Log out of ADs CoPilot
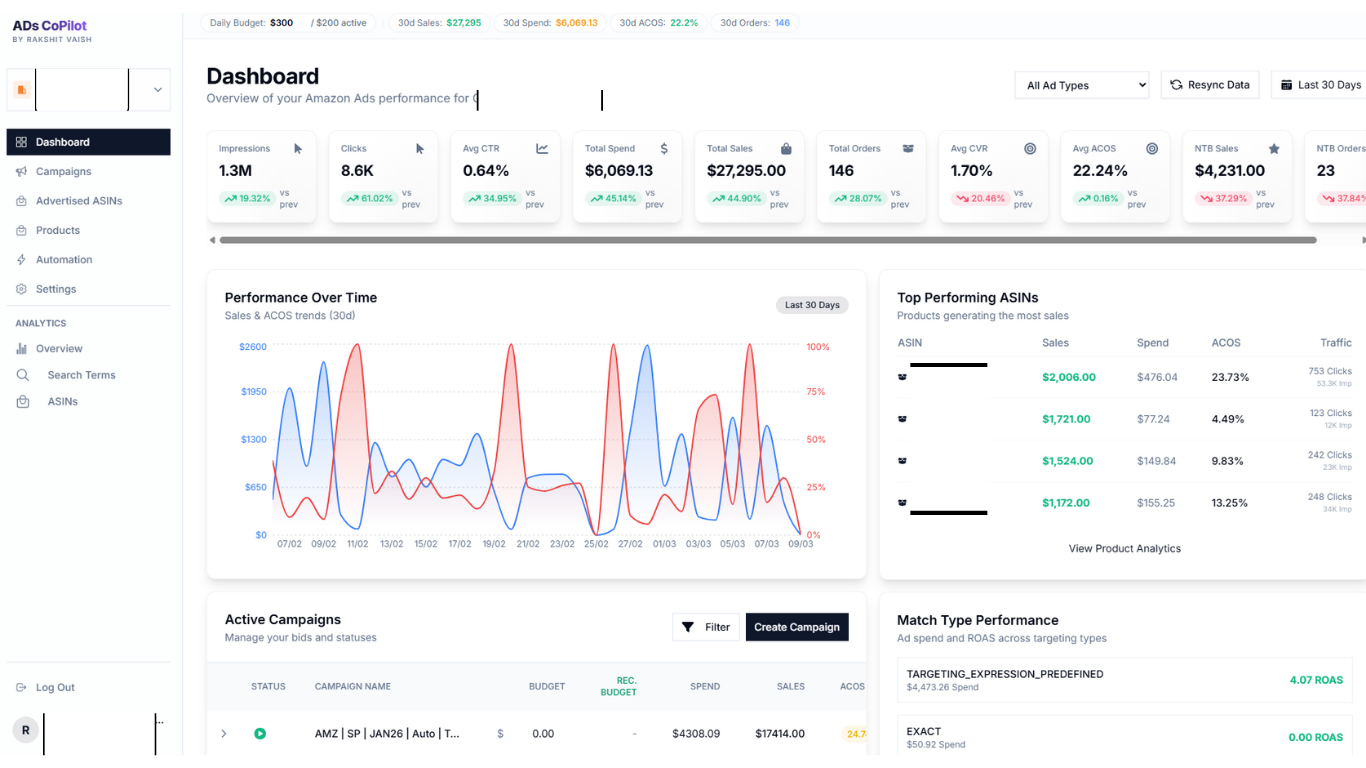 pyautogui.click(x=55, y=687)
